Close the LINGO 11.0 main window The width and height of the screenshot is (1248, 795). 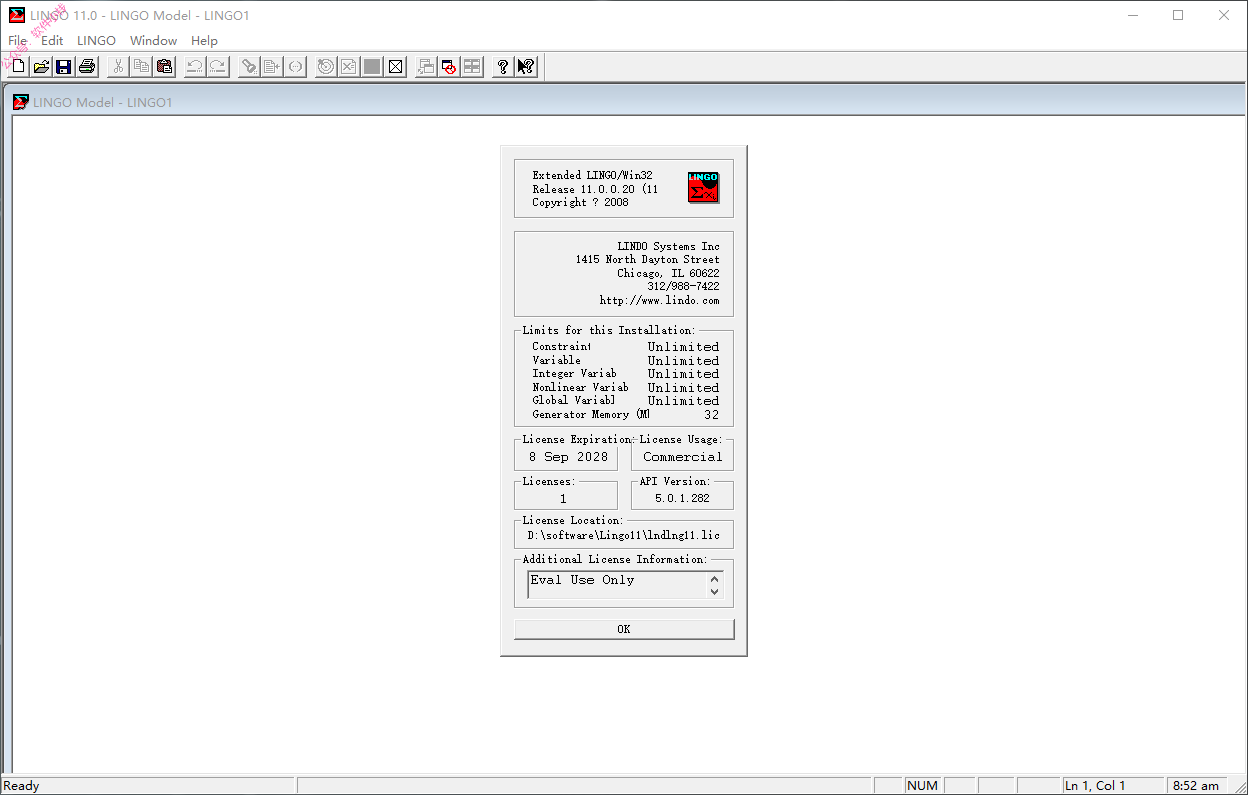pos(1224,15)
